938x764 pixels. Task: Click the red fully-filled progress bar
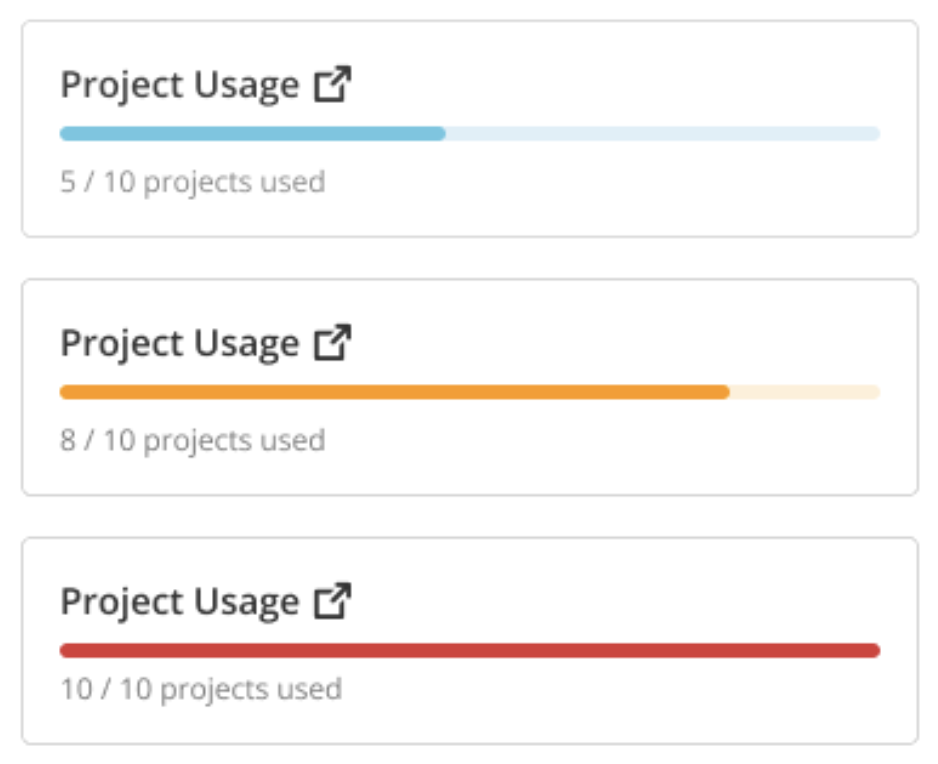click(470, 649)
